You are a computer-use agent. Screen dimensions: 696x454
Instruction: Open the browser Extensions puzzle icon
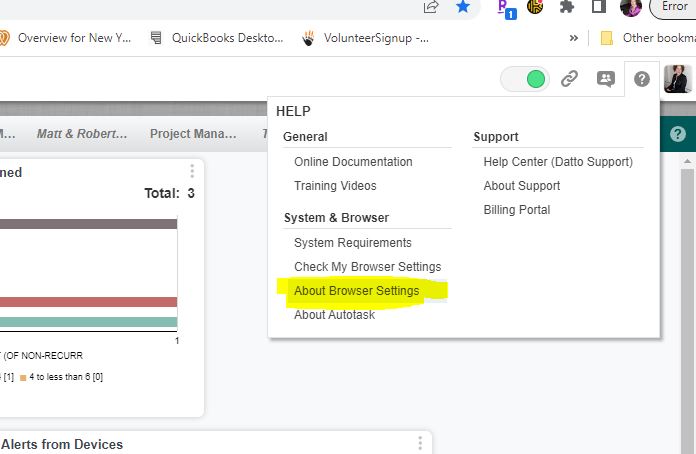[567, 7]
